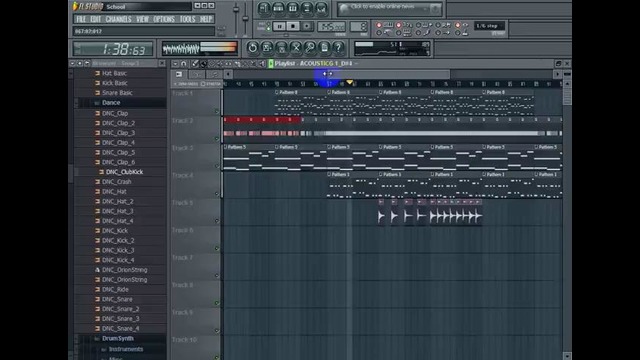Screen dimensions: 640x360
Task: Open the project info document icon
Action: point(324,48)
